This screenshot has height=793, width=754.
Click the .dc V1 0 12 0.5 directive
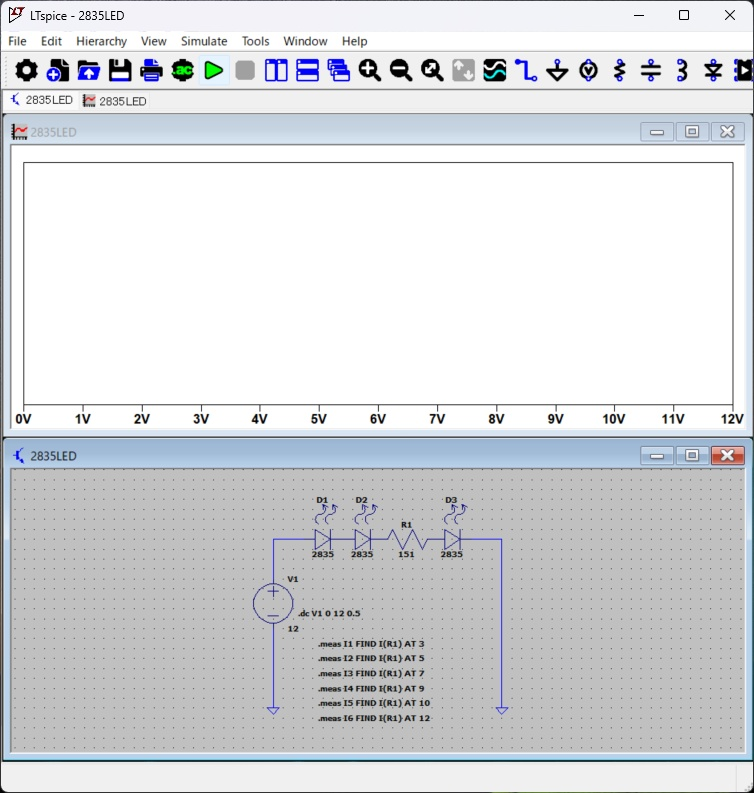pyautogui.click(x=329, y=613)
